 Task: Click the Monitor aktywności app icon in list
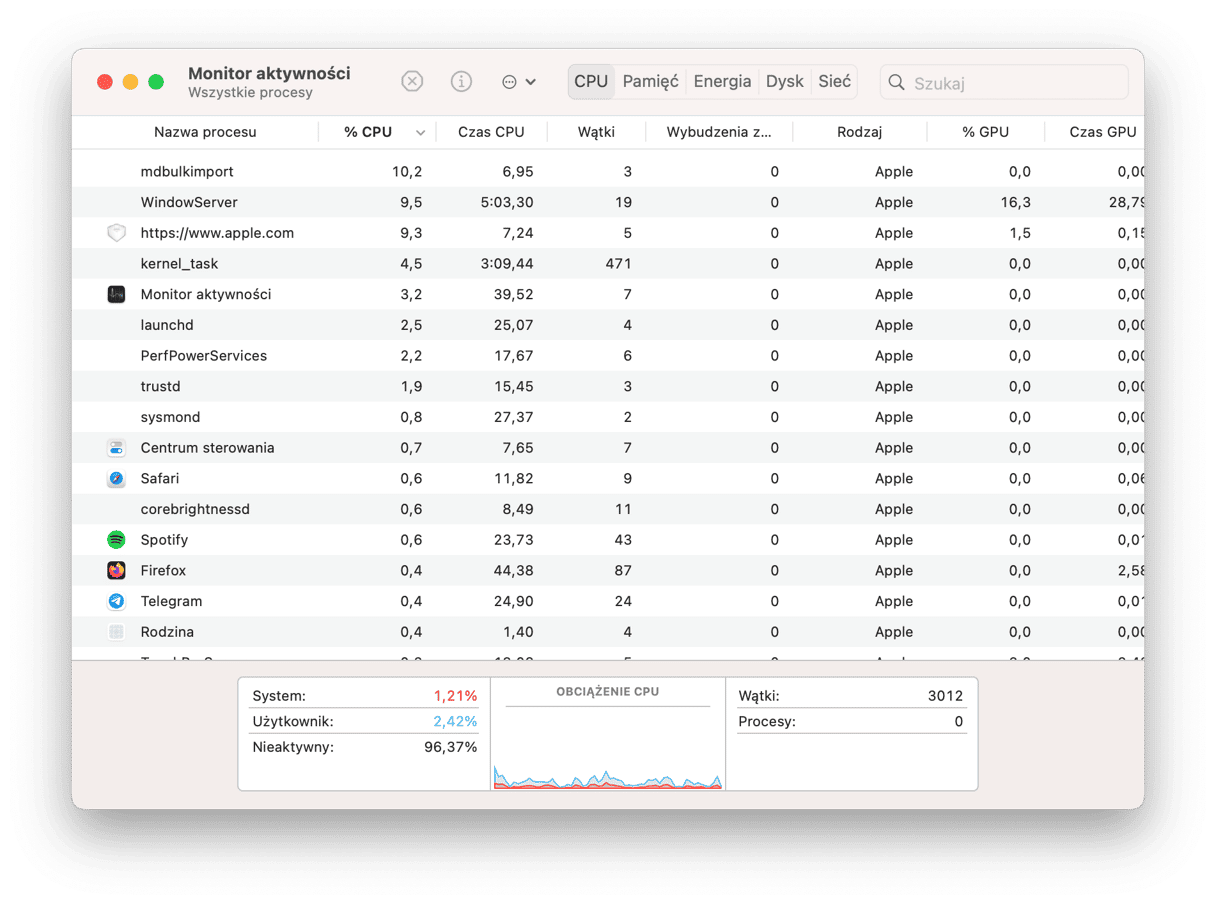pos(117,294)
